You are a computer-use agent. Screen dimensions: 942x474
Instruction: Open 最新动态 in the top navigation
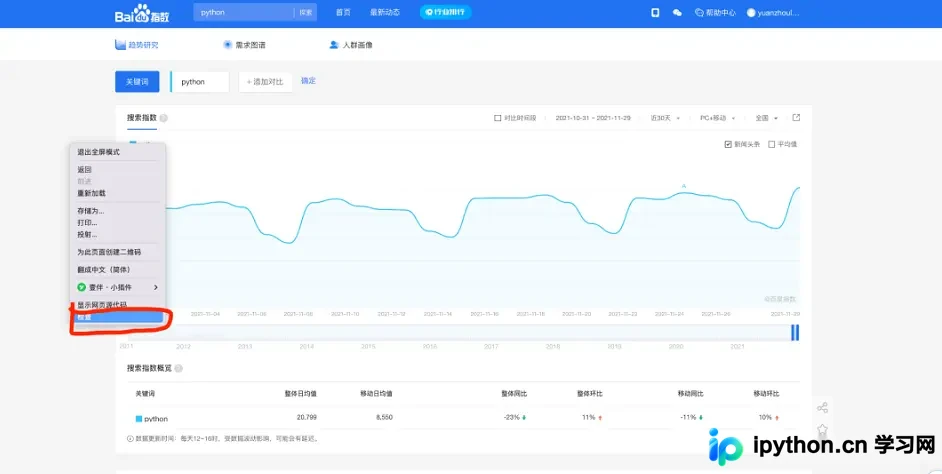pyautogui.click(x=384, y=13)
